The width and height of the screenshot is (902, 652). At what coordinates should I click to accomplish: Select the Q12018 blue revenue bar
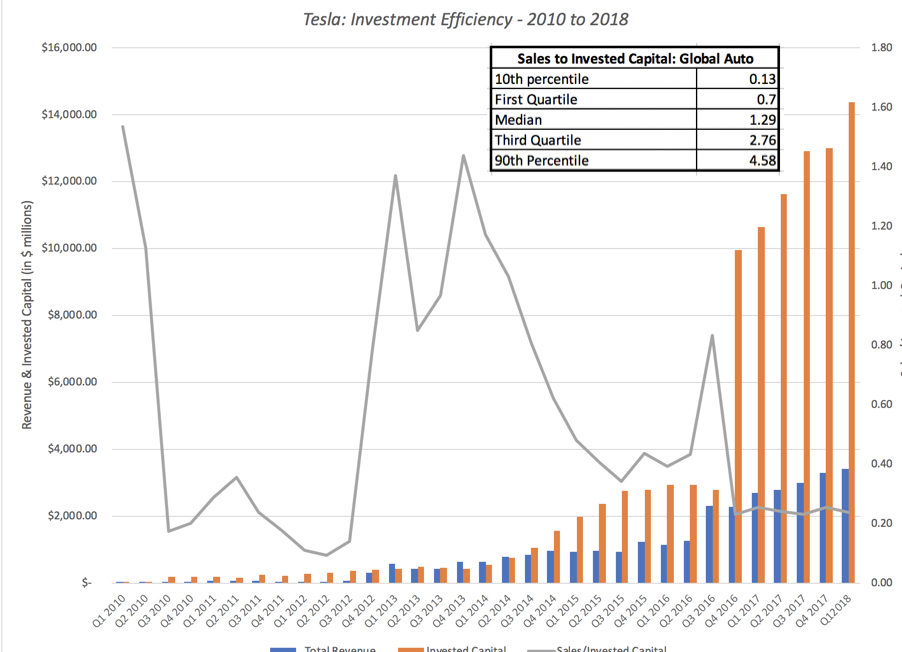(x=845, y=525)
